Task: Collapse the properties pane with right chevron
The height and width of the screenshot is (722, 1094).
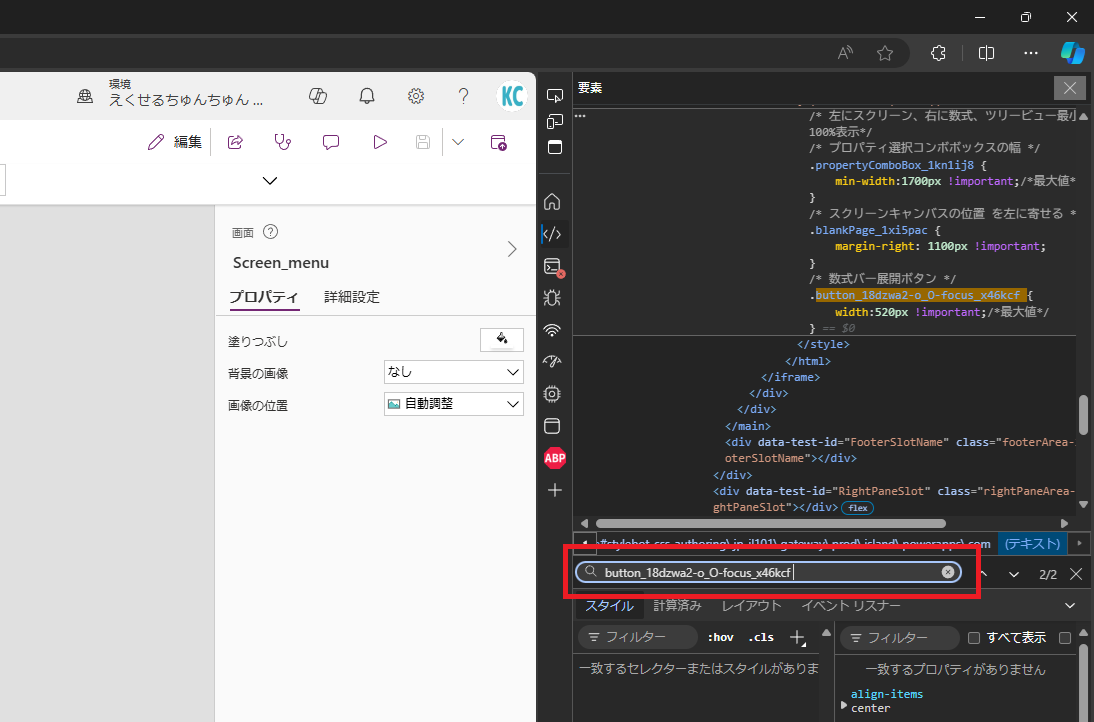Action: point(512,249)
